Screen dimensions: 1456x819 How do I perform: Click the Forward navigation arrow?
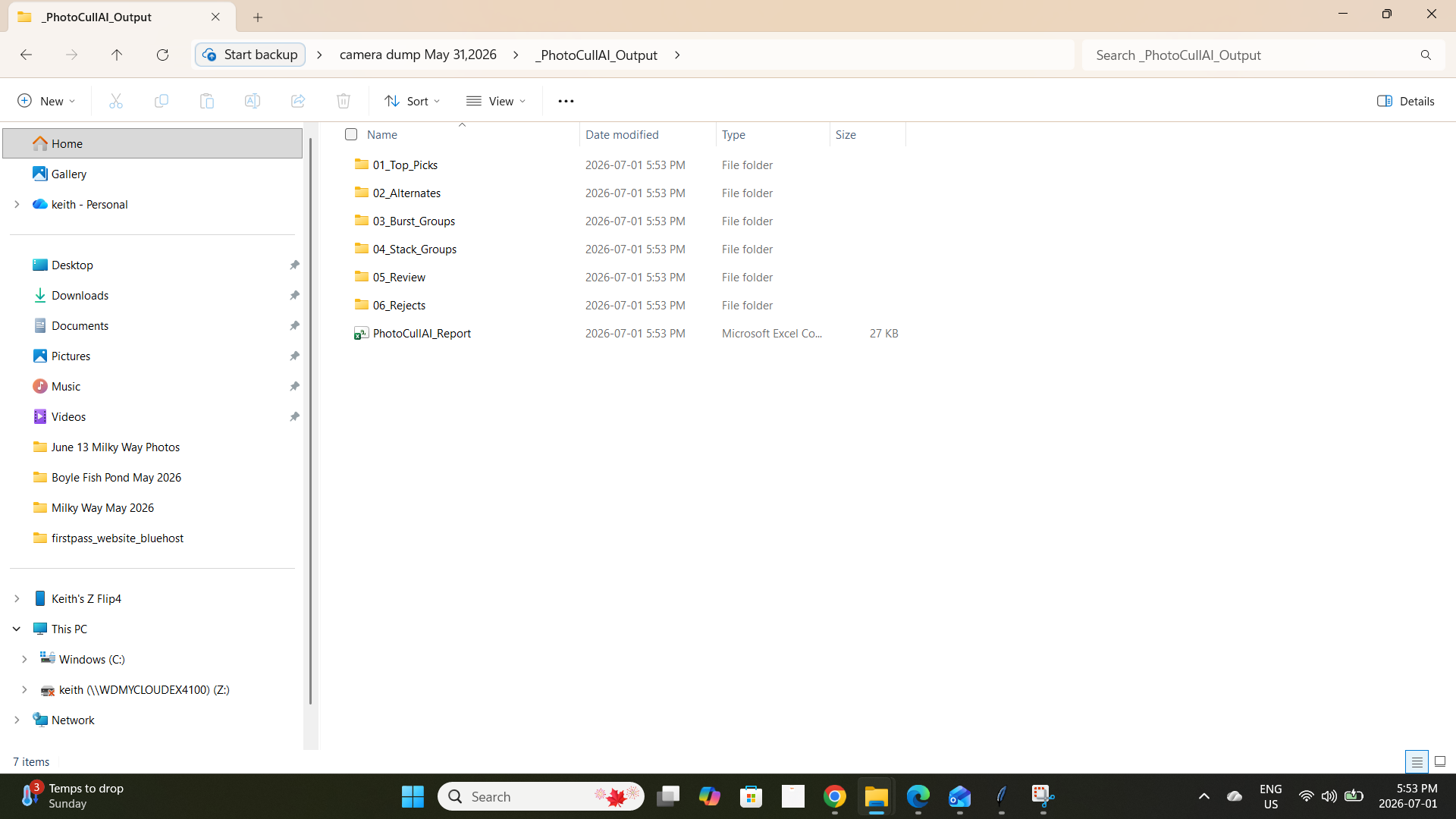click(x=71, y=55)
